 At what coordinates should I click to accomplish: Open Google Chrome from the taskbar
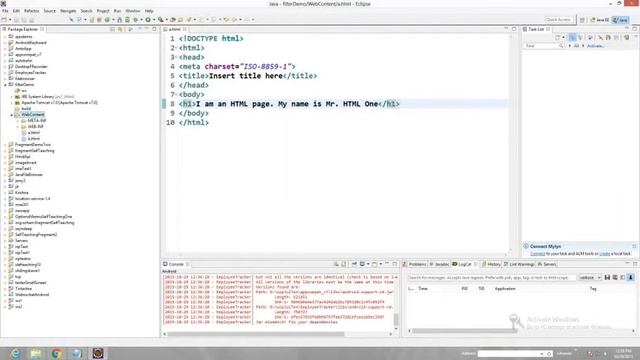56,353
